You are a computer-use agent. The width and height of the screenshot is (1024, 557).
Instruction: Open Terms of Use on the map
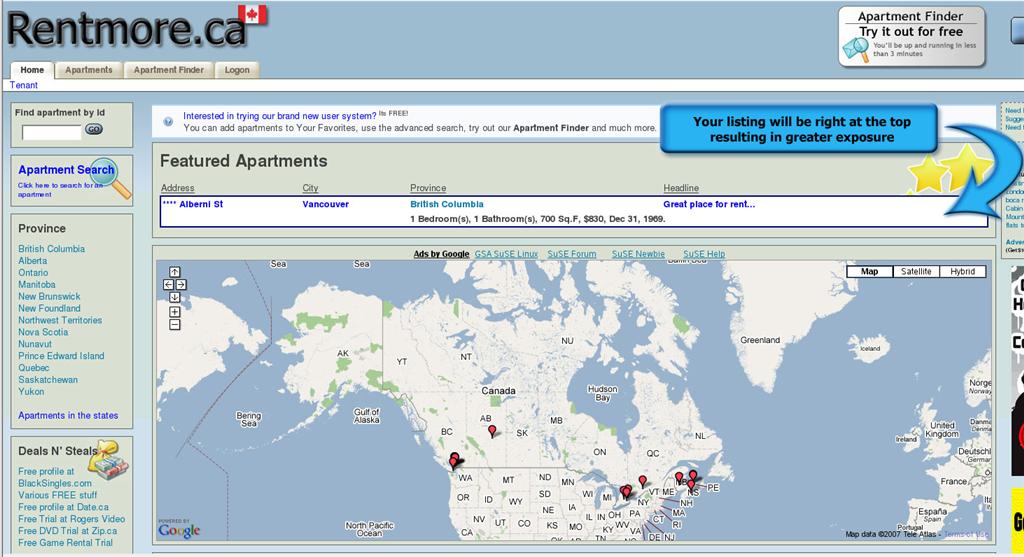(966, 534)
